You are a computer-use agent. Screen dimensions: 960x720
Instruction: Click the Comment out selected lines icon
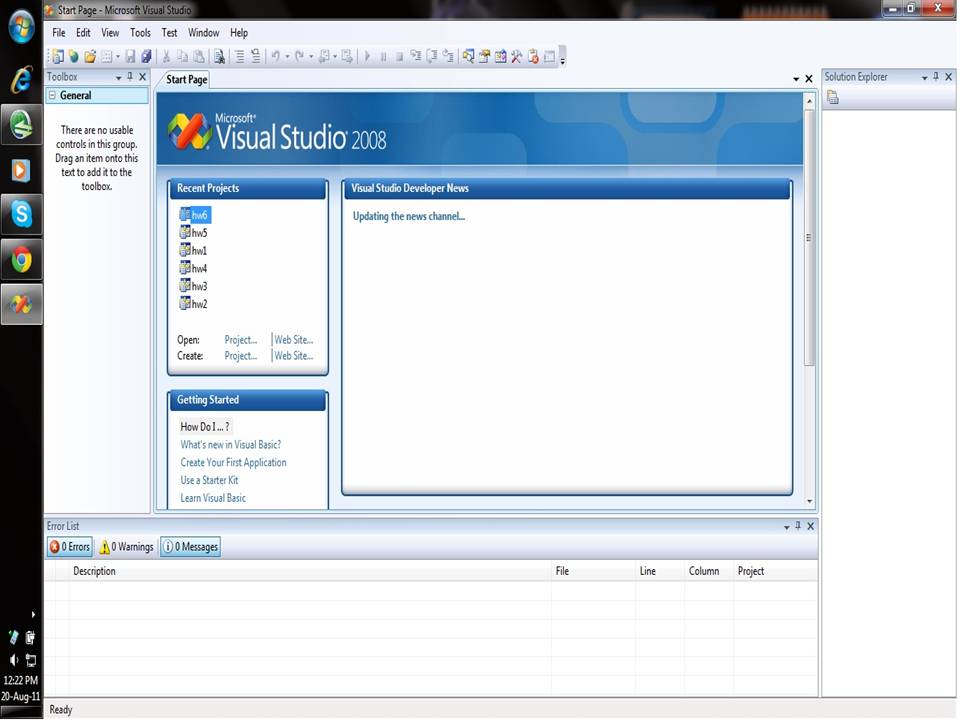[239, 56]
